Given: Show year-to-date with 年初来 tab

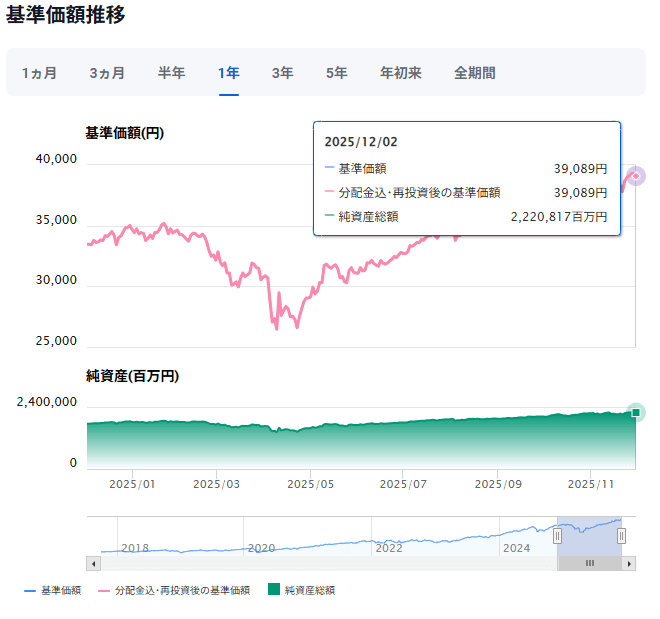Looking at the screenshot, I should click(401, 73).
